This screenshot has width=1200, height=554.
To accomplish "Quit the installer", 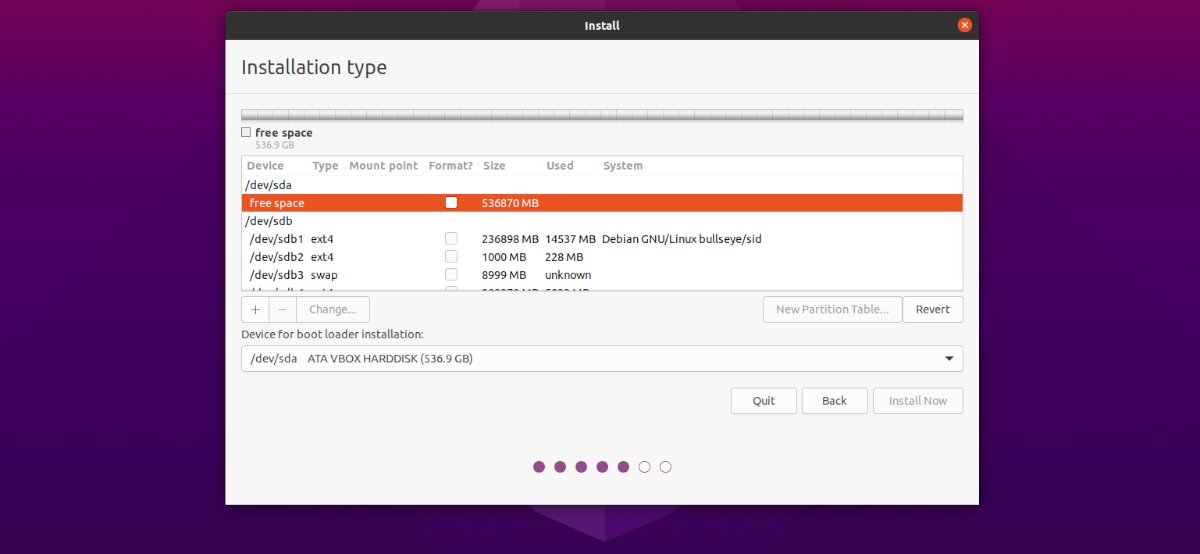I will tap(764, 401).
